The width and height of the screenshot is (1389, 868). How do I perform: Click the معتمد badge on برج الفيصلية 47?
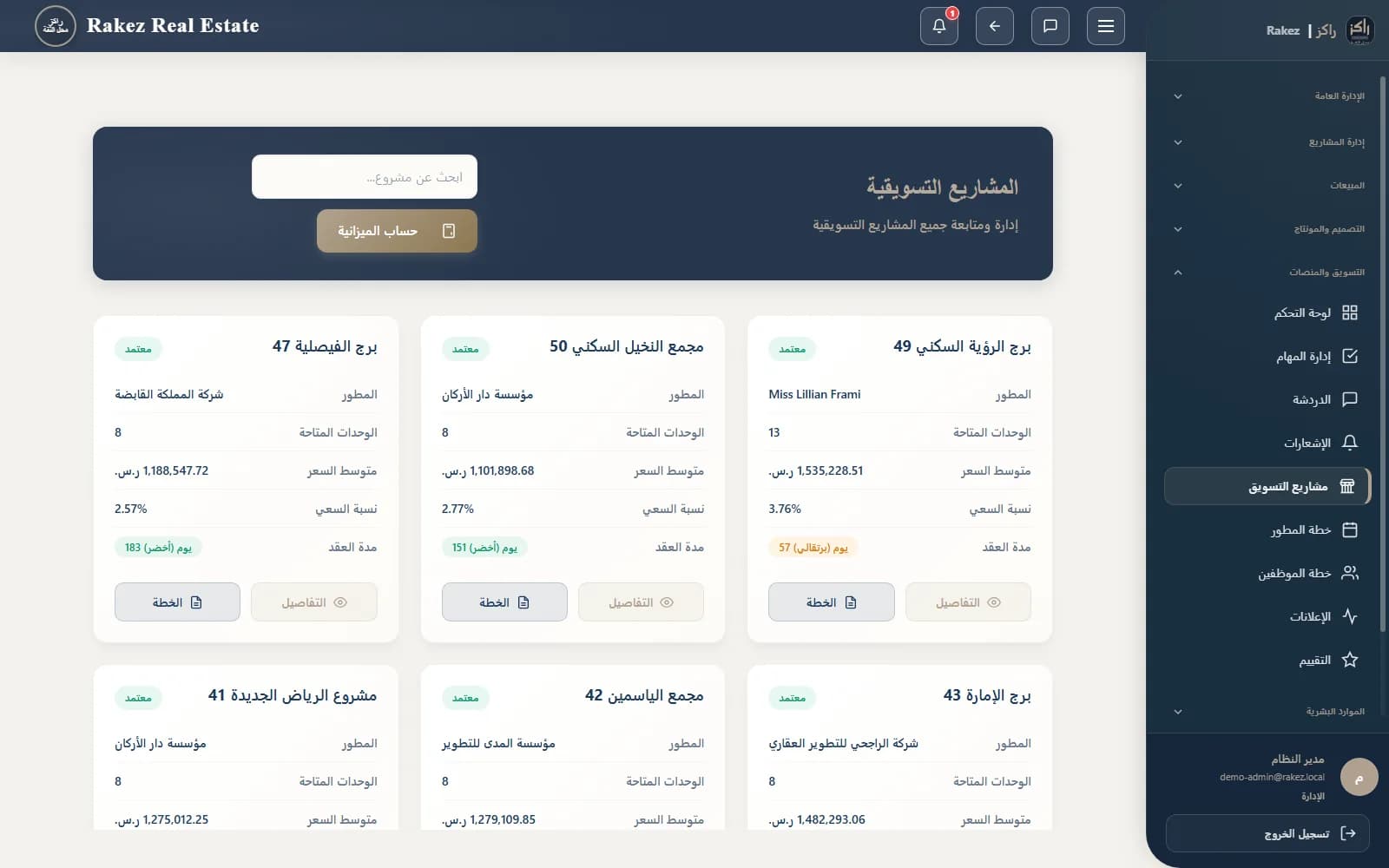coord(138,349)
